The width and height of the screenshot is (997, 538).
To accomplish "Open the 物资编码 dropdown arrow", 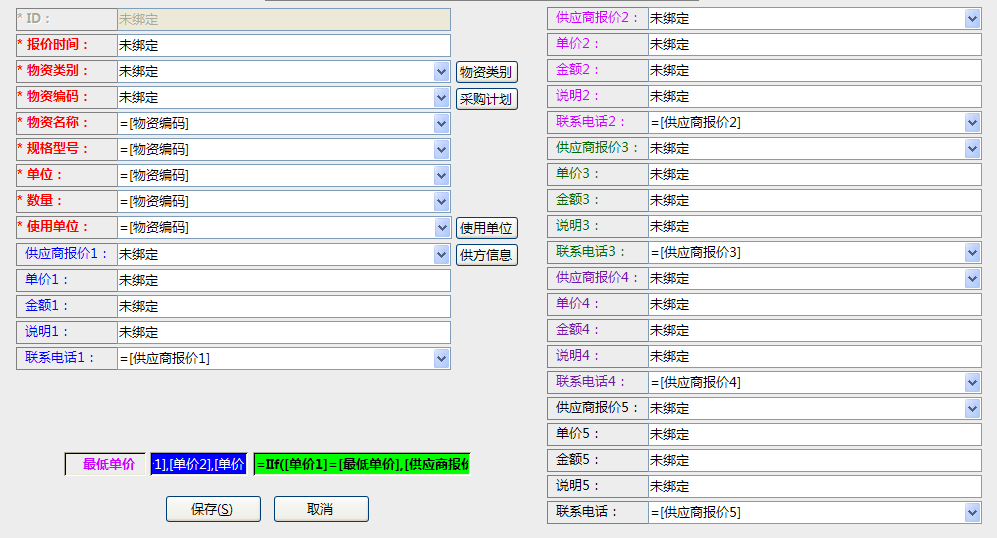I will click(441, 98).
